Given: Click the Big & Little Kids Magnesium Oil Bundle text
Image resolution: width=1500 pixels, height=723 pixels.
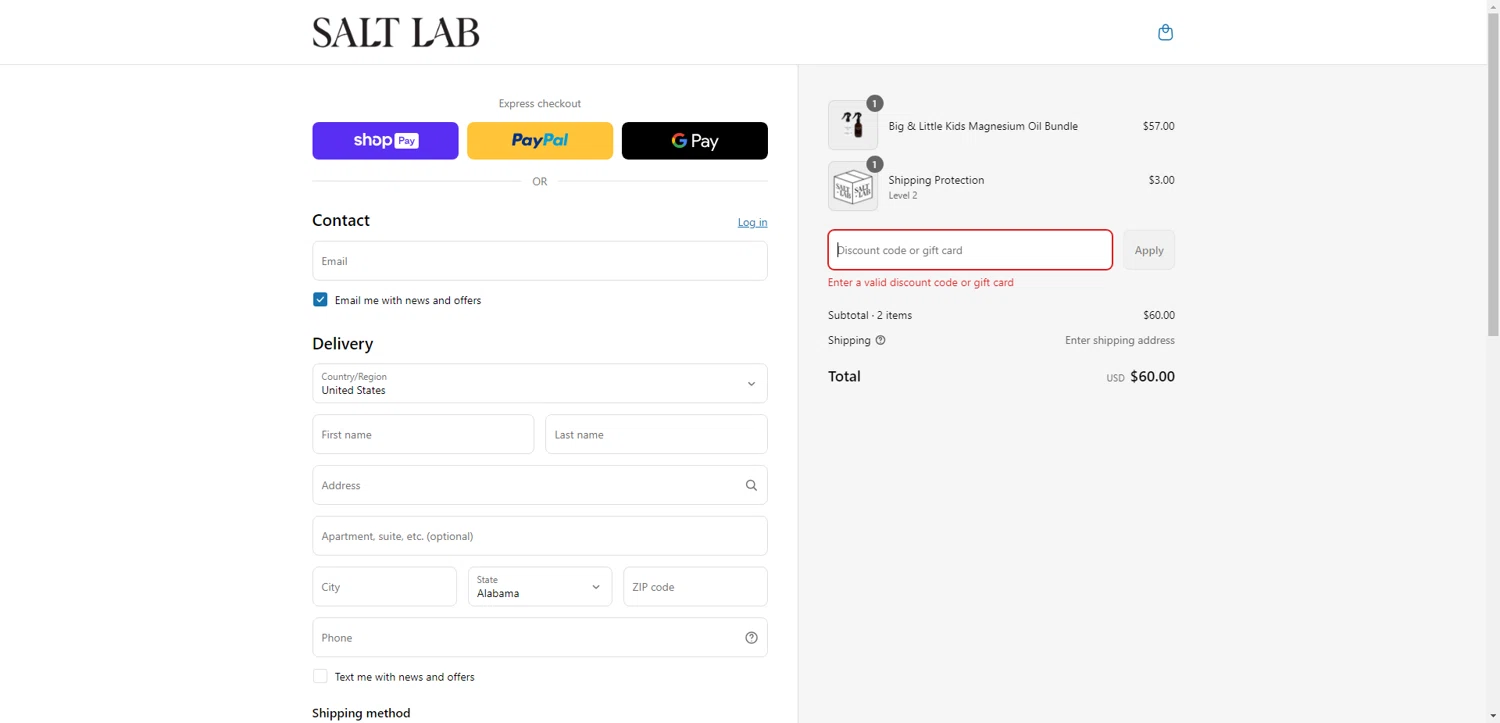Looking at the screenshot, I should point(983,126).
